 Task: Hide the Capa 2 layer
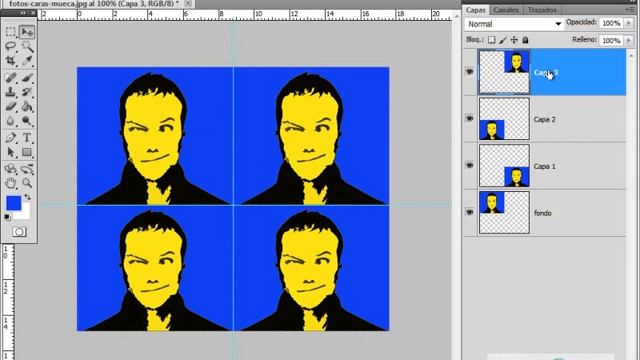470,119
